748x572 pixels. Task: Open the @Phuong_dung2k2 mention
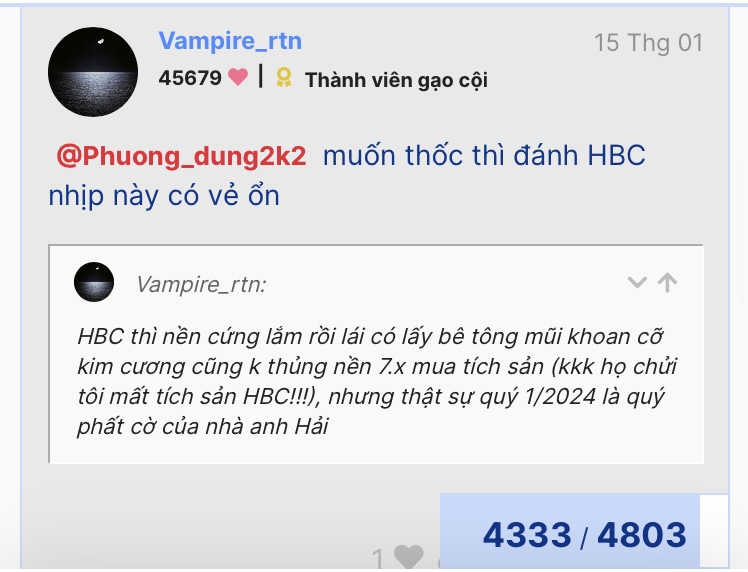coord(181,156)
